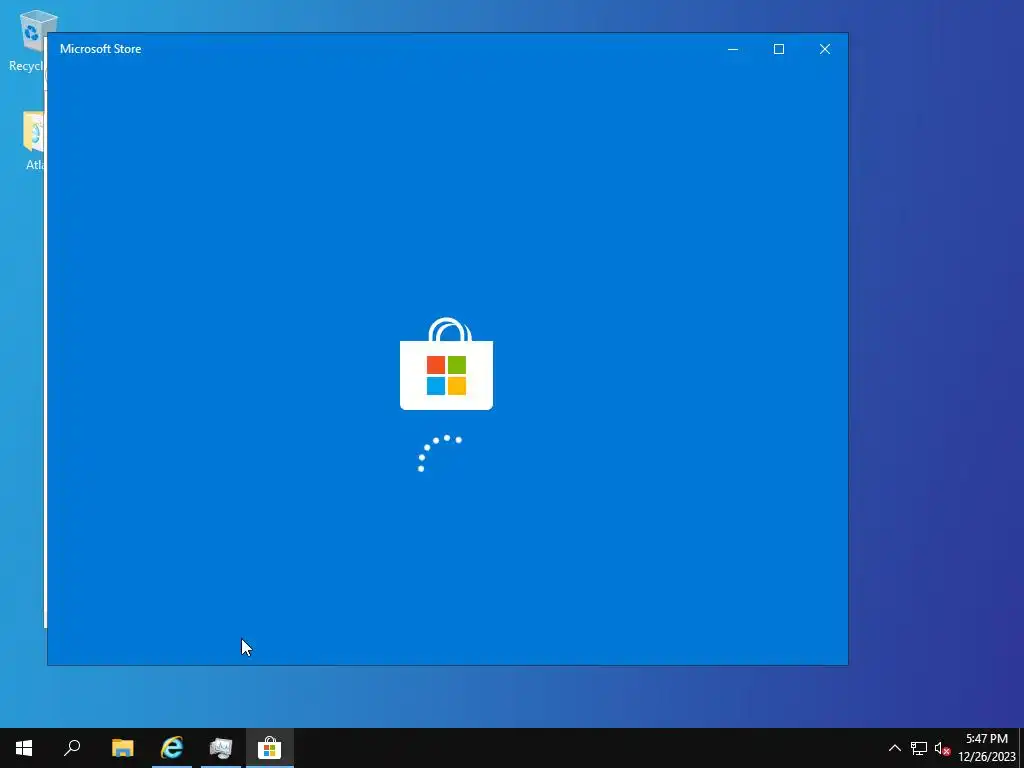Select the Microsoft Store taskbar icon

coord(269,748)
